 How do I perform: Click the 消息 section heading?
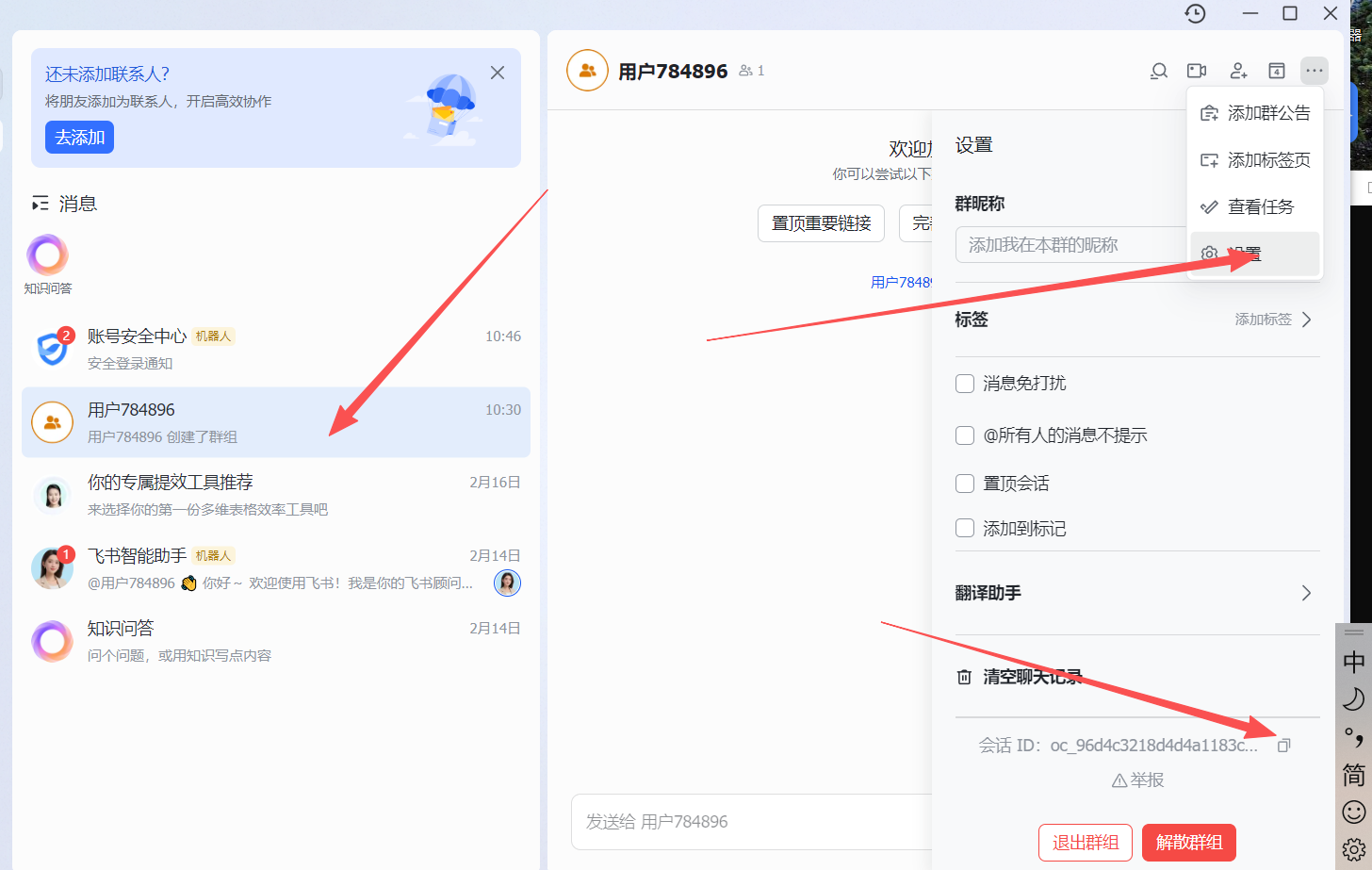[78, 204]
